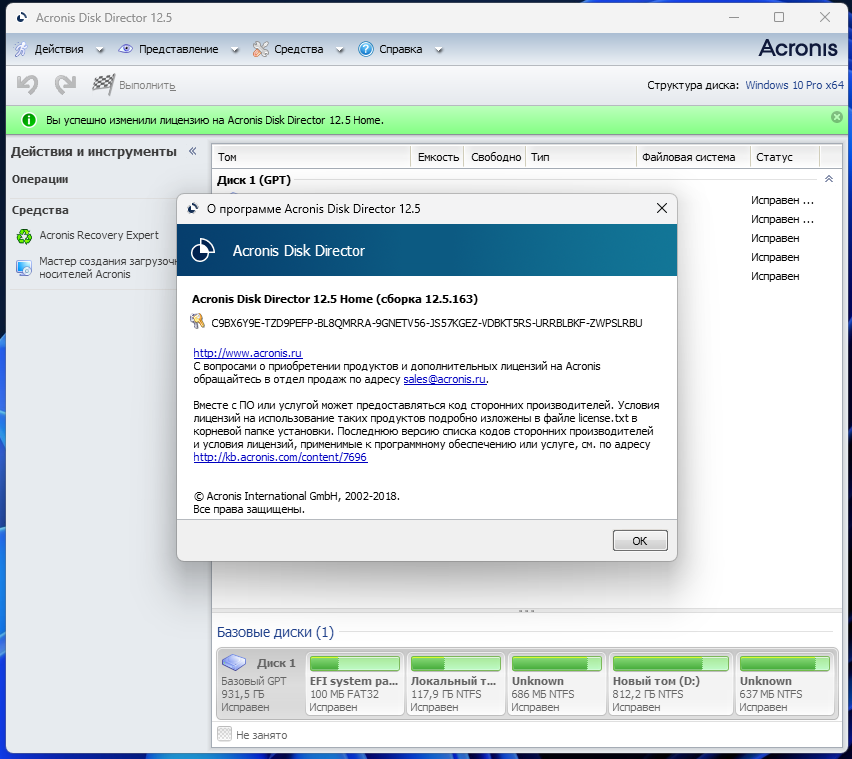Open the kb.acronis.com/content/7696 link
852x759 pixels.
pyautogui.click(x=280, y=457)
